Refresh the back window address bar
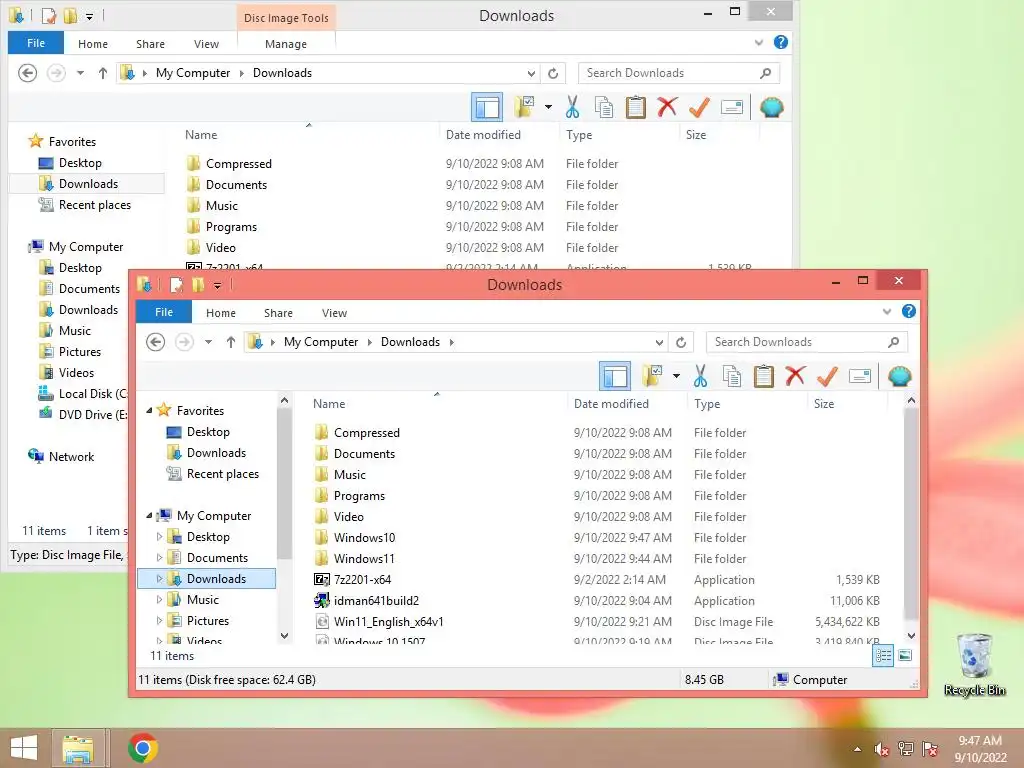The image size is (1024, 768). [553, 73]
